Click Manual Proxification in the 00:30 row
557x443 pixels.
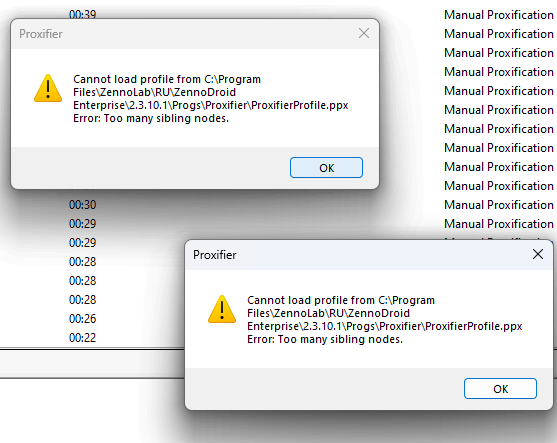click(x=499, y=205)
